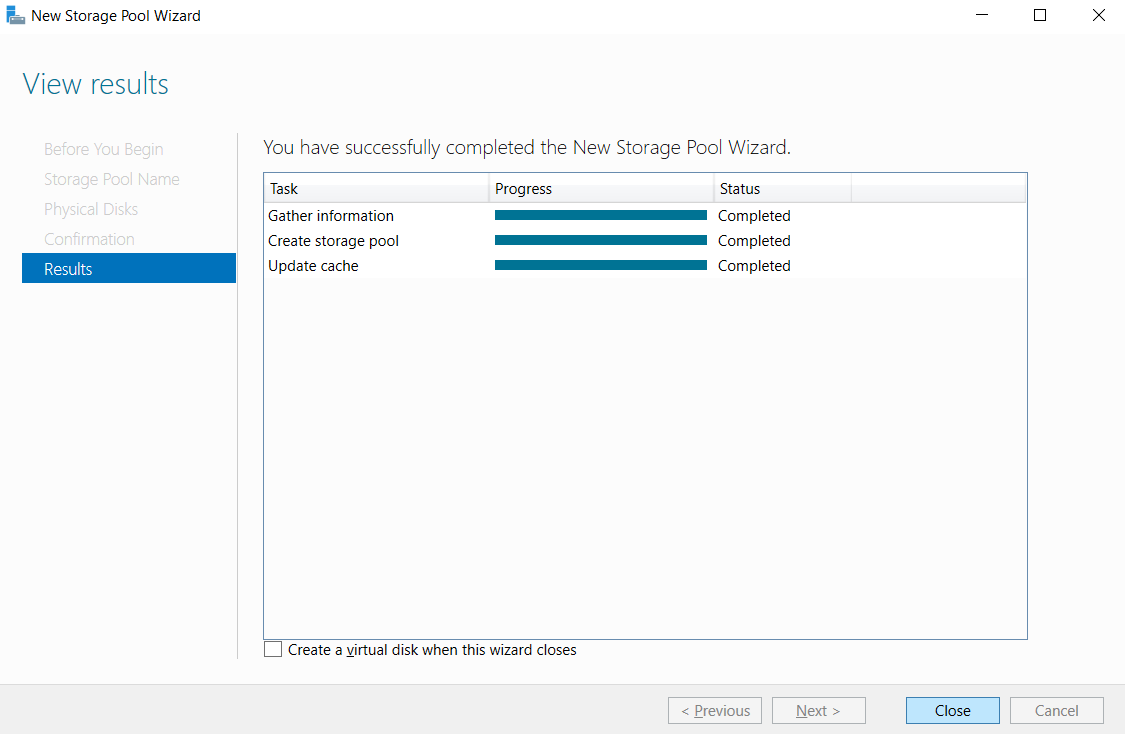Enable Create a virtual disk checkbox

click(273, 649)
